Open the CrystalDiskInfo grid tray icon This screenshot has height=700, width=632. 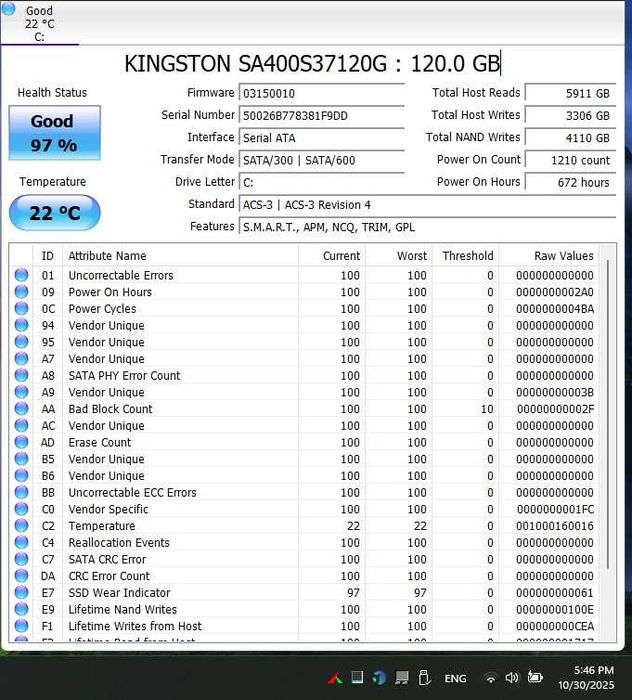point(357,677)
